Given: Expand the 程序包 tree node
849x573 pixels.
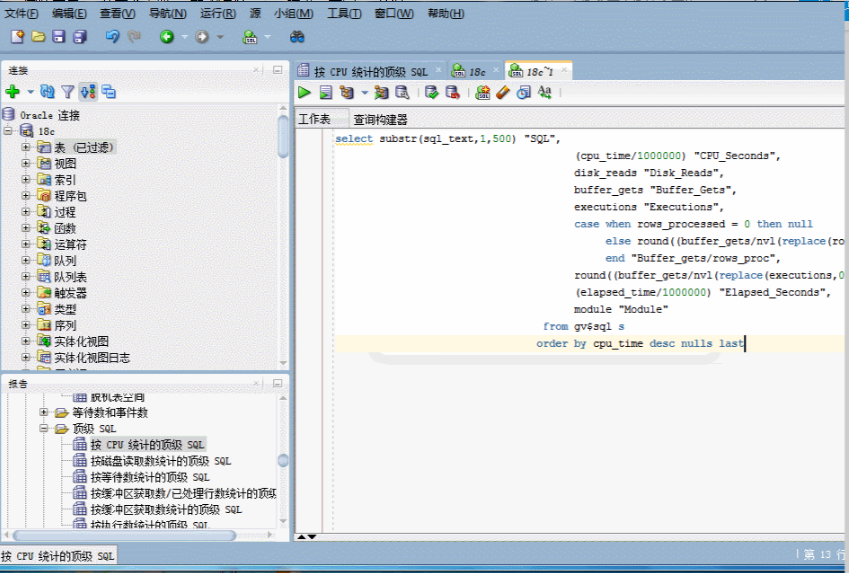Looking at the screenshot, I should tap(25, 196).
